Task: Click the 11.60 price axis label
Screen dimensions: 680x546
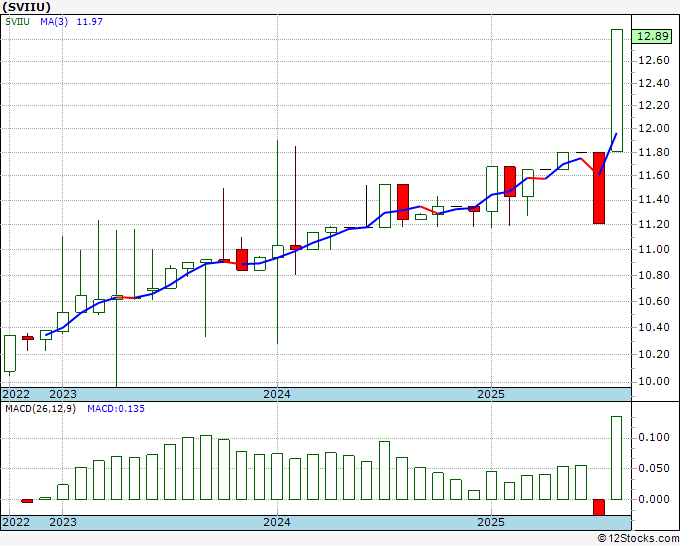Action: coord(654,176)
